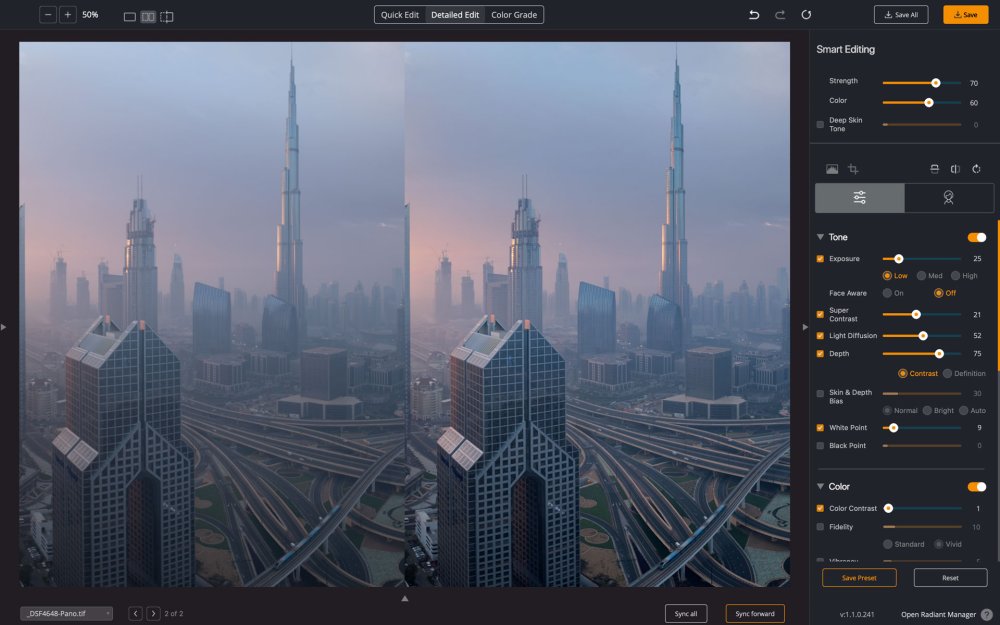Image resolution: width=1000 pixels, height=625 pixels.
Task: Select Contrast depth mode
Action: coord(902,373)
